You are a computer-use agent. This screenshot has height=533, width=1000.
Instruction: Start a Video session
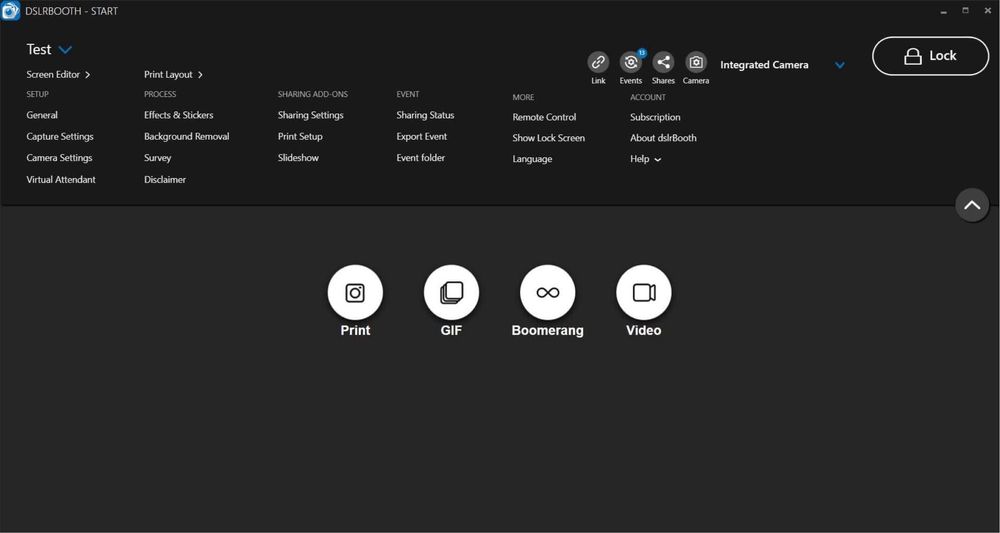[x=643, y=293]
